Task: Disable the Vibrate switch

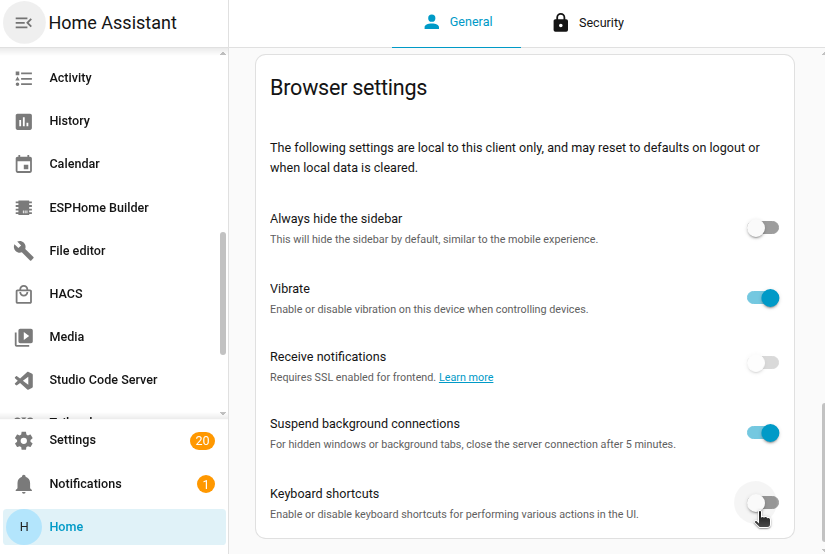Action: [762, 298]
